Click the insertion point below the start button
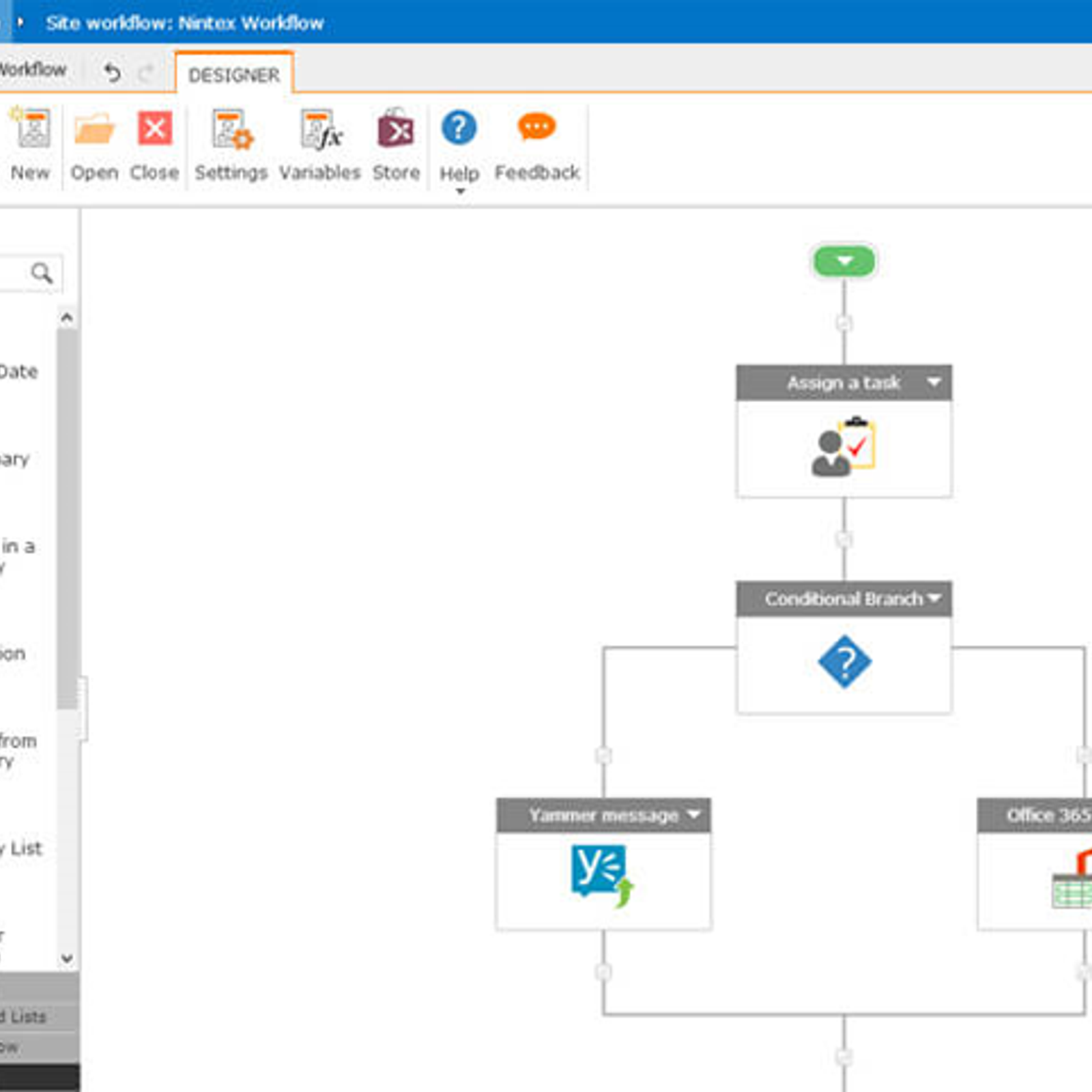The height and width of the screenshot is (1092, 1092). click(x=844, y=323)
